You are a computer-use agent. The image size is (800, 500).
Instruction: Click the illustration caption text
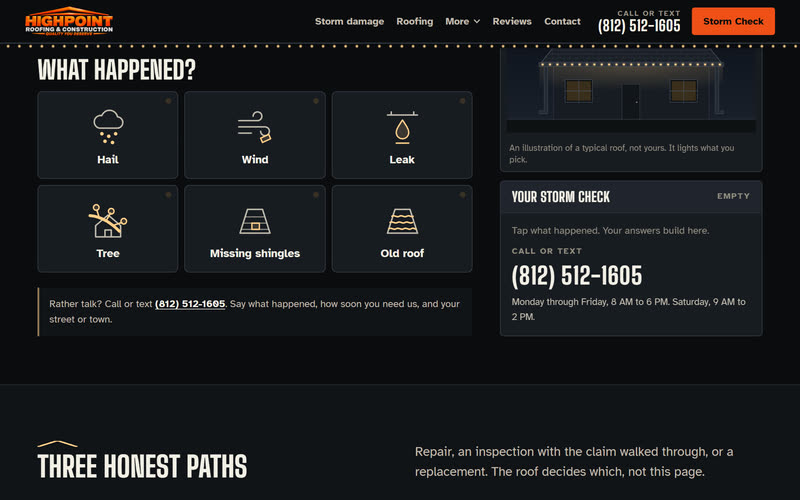point(621,154)
